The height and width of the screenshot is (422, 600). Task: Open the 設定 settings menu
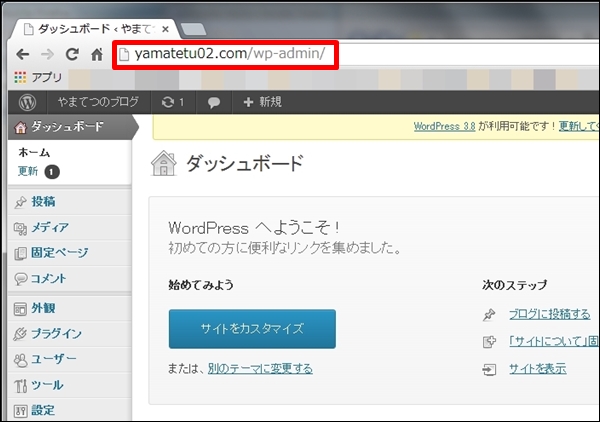click(43, 411)
